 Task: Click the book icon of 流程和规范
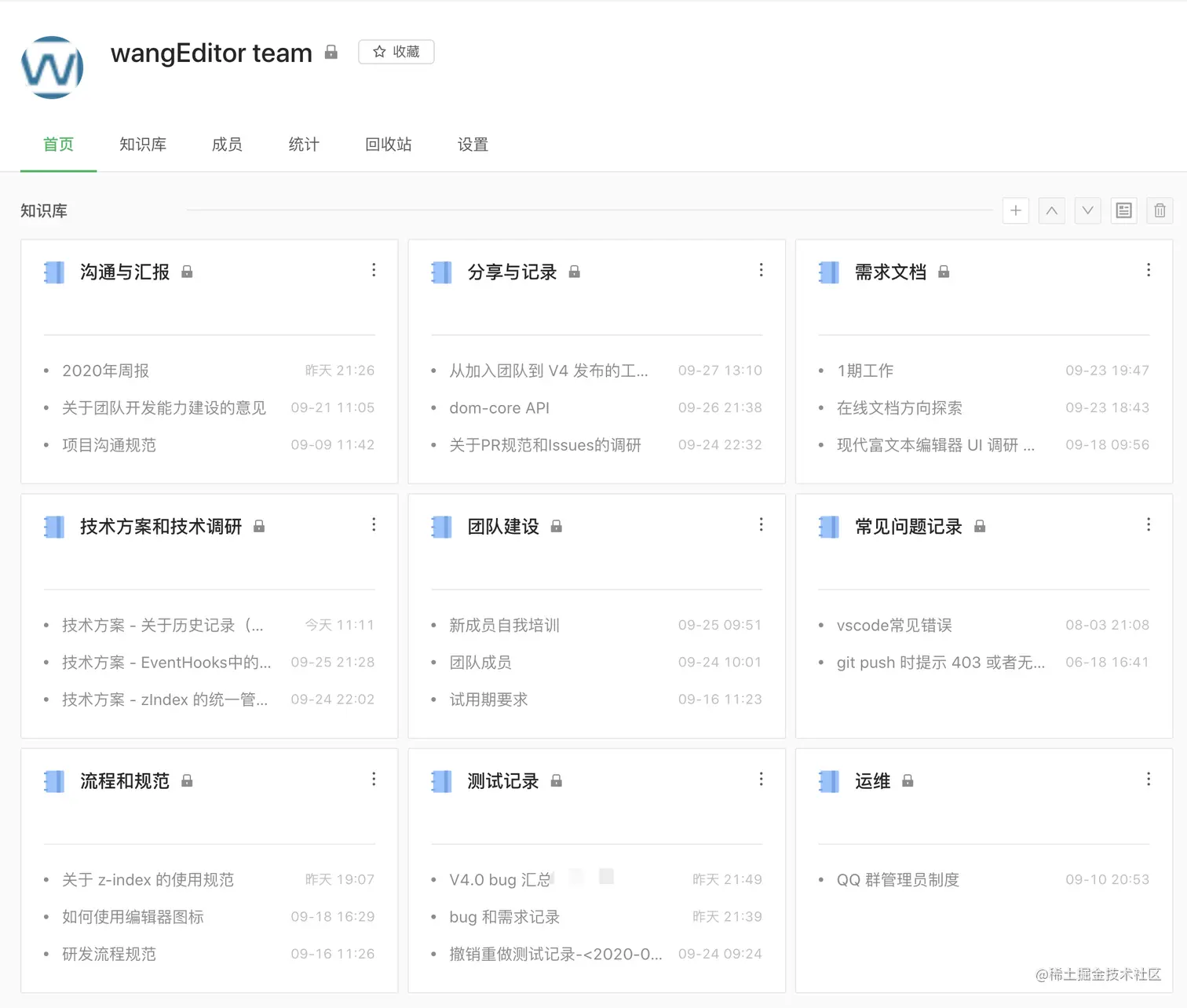54,781
